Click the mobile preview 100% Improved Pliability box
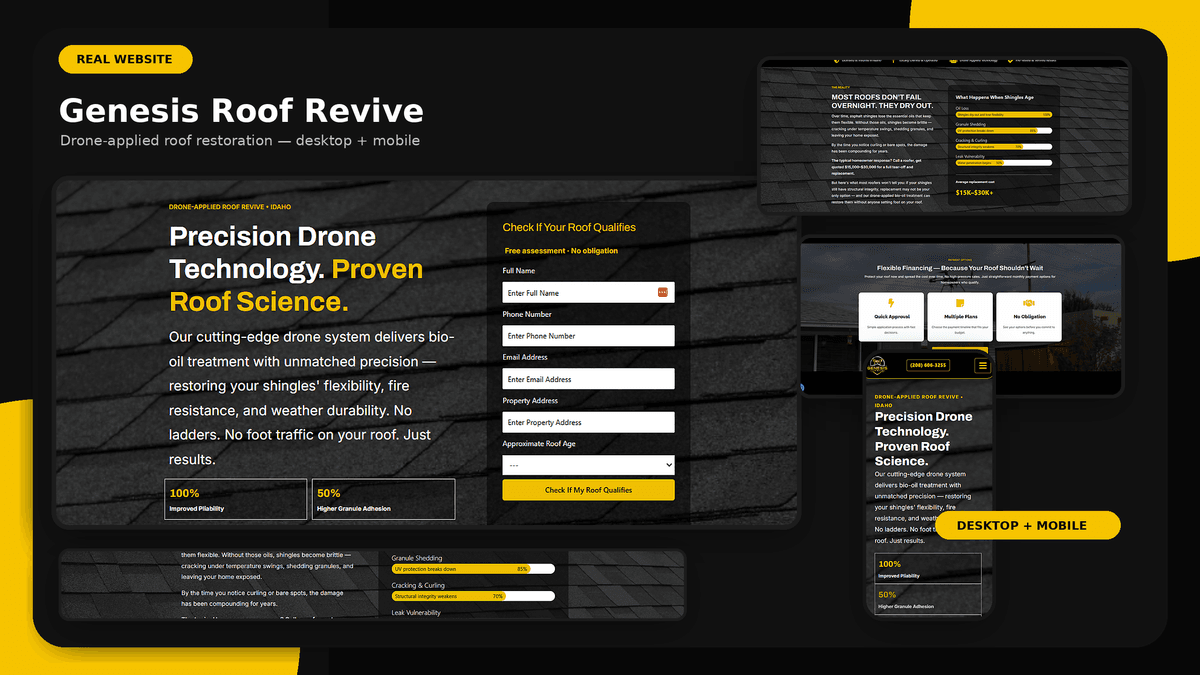This screenshot has width=1200, height=675. click(928, 569)
